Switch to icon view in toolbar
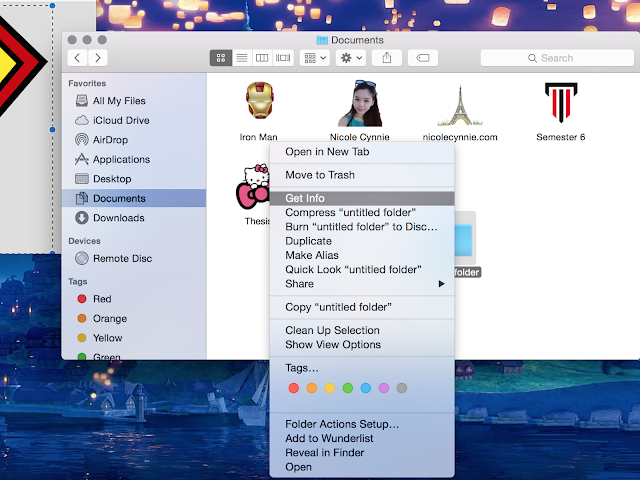This screenshot has height=480, width=640. tap(221, 58)
